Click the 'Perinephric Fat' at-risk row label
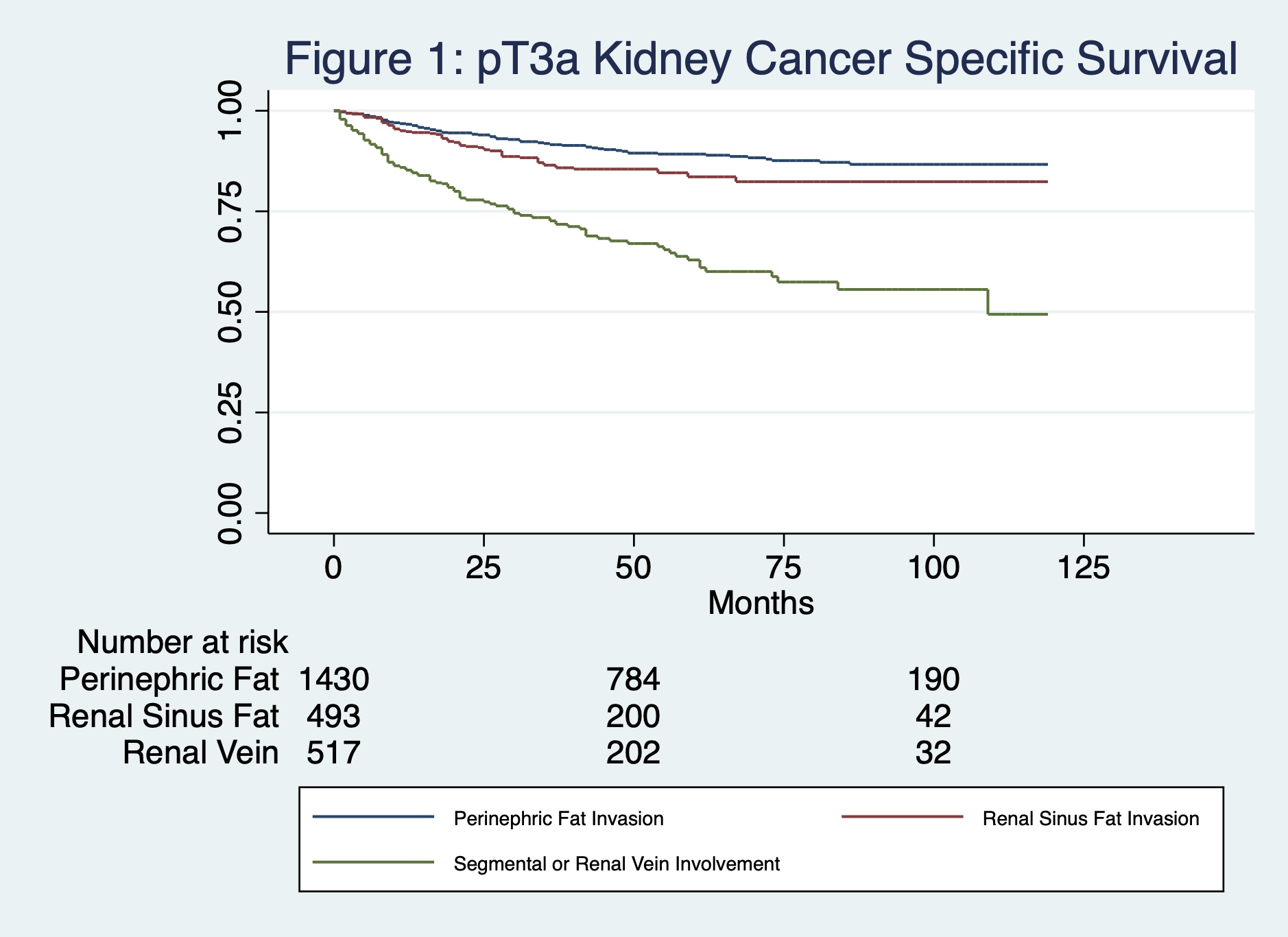The height and width of the screenshot is (937, 1288). pos(169,680)
